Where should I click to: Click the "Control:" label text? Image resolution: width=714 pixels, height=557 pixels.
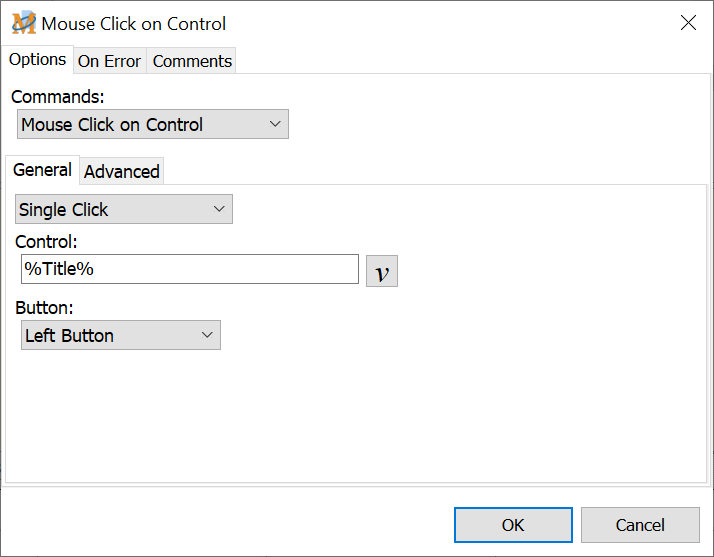coord(46,241)
